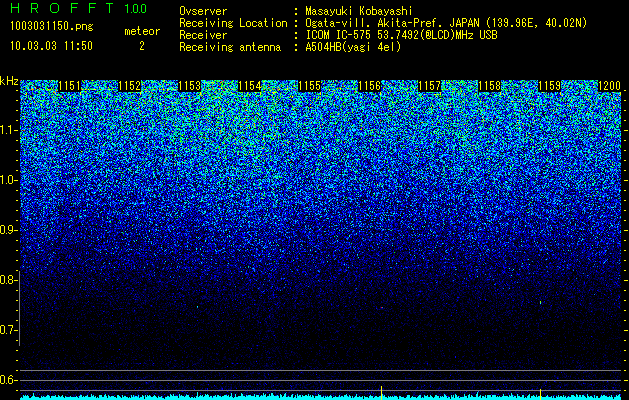This screenshot has height=400, width=629.
Task: Select the filename 1003031150.png
Action: point(52,27)
